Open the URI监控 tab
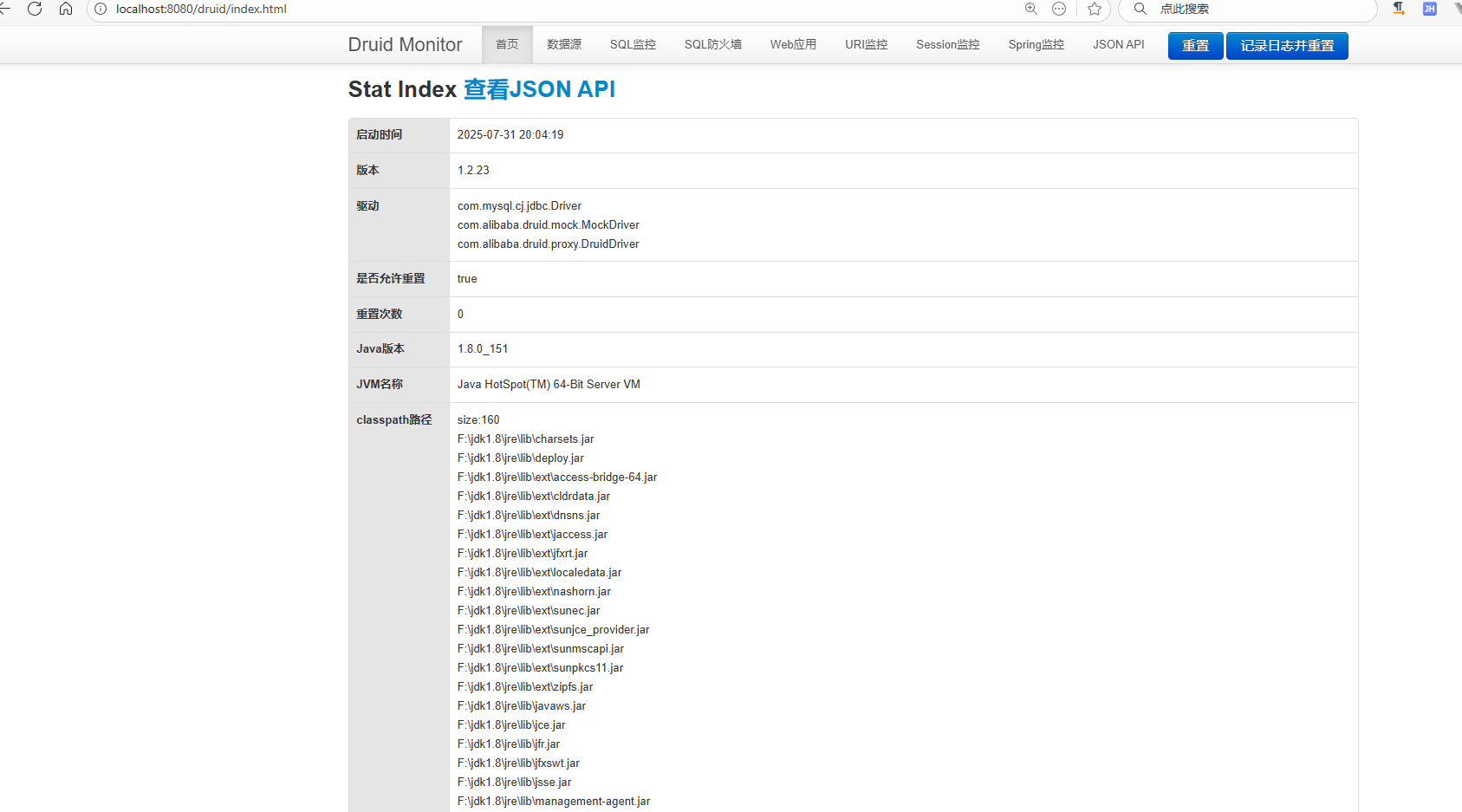 click(867, 44)
